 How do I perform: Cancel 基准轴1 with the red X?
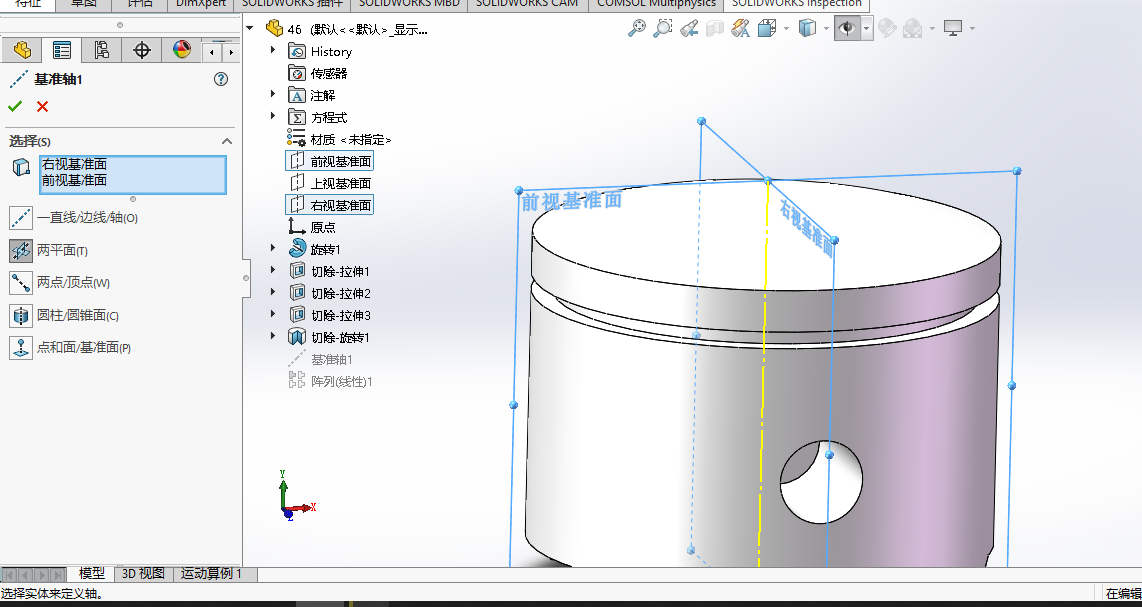42,106
